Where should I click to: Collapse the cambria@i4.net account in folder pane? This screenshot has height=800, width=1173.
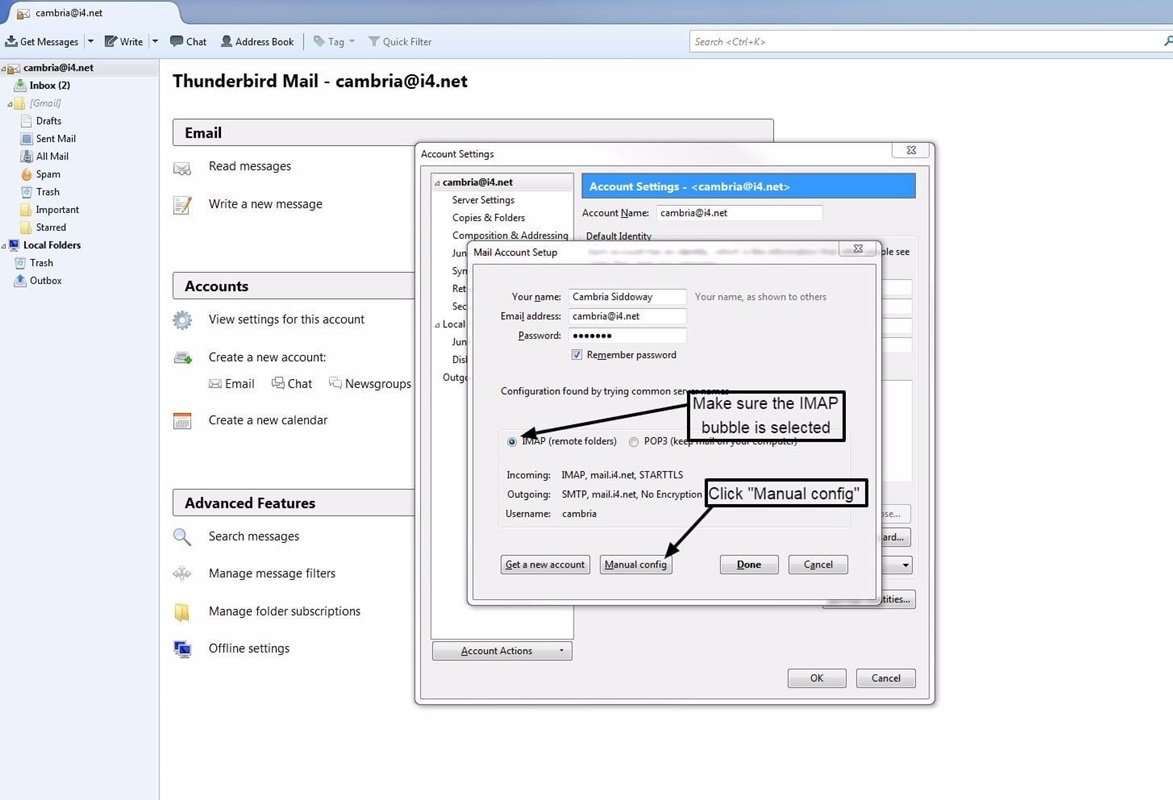click(x=4, y=68)
